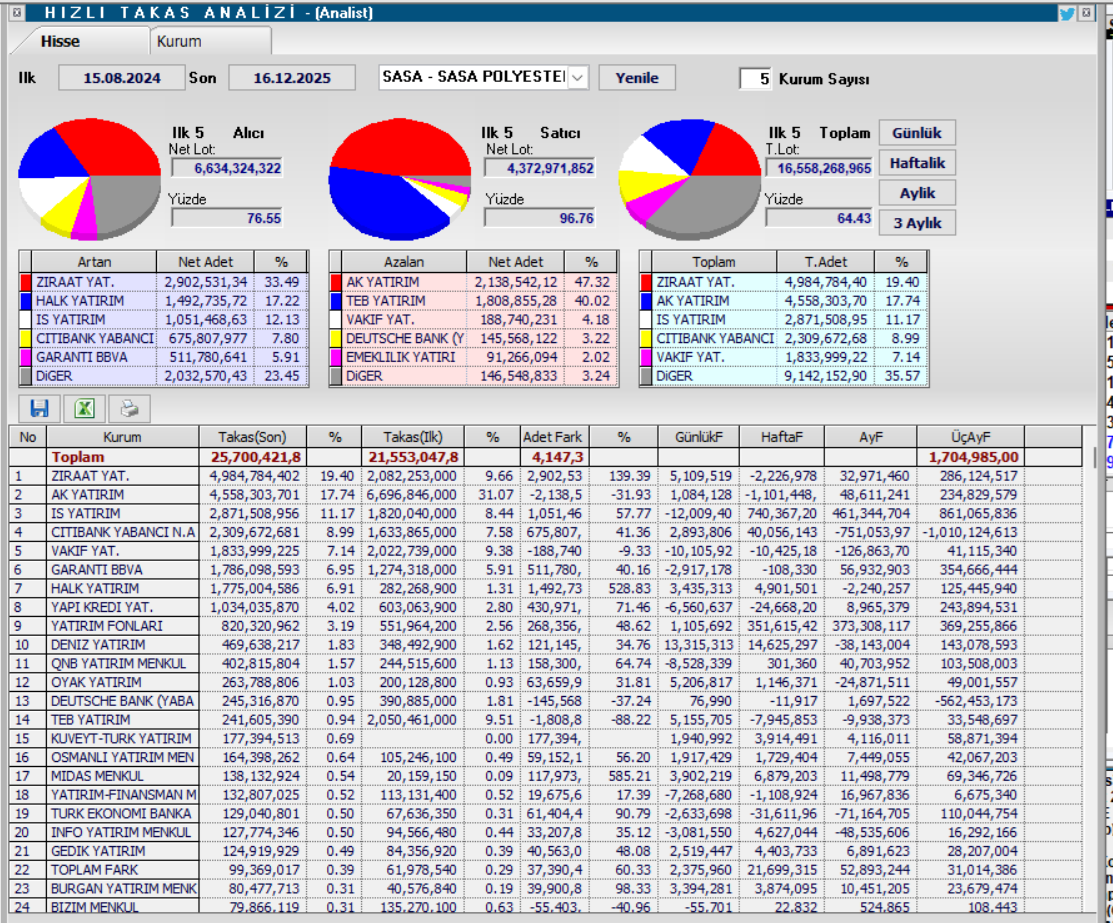Click the Kurum Sayısı number field

(x=755, y=79)
